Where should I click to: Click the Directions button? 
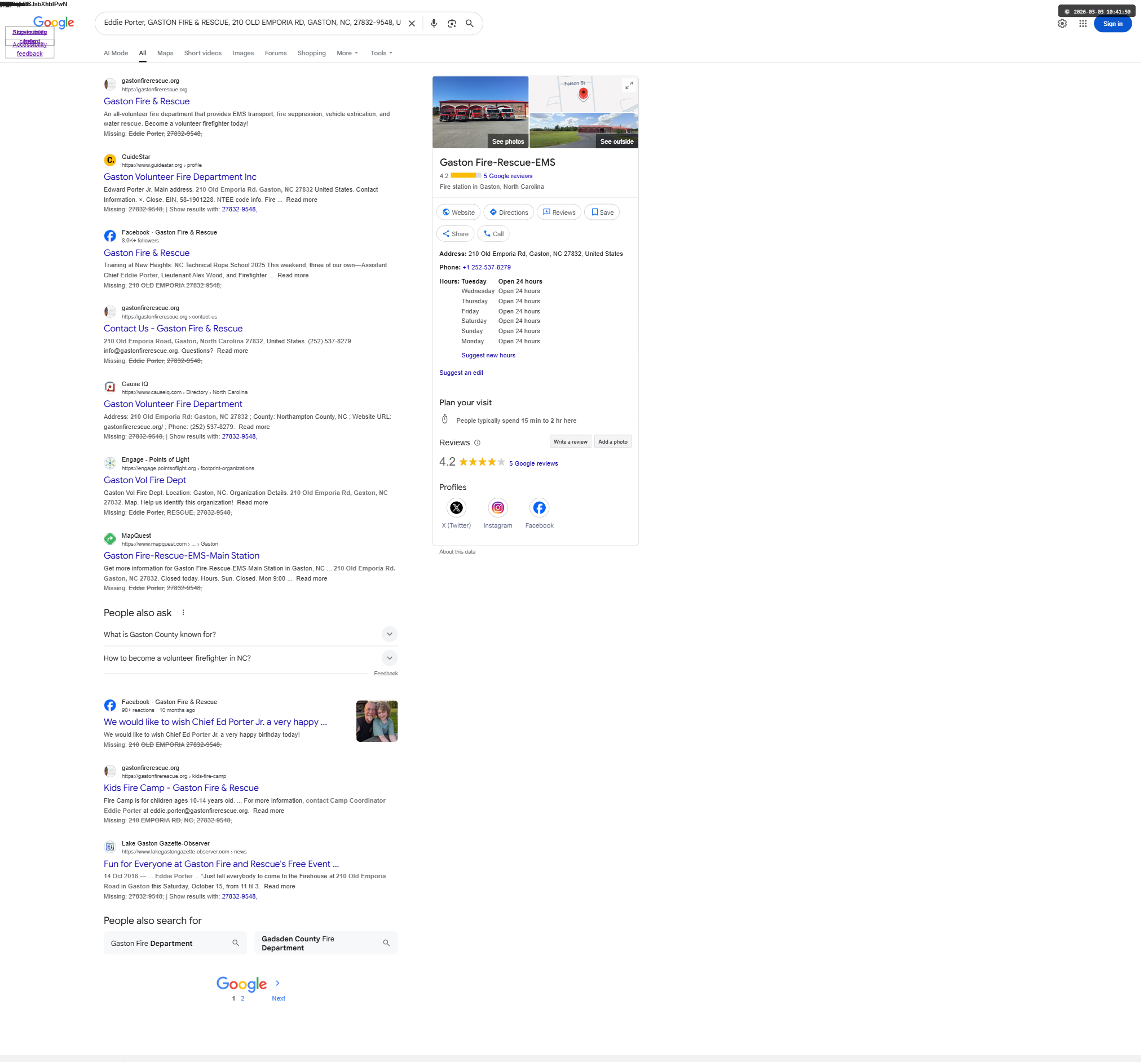(509, 213)
